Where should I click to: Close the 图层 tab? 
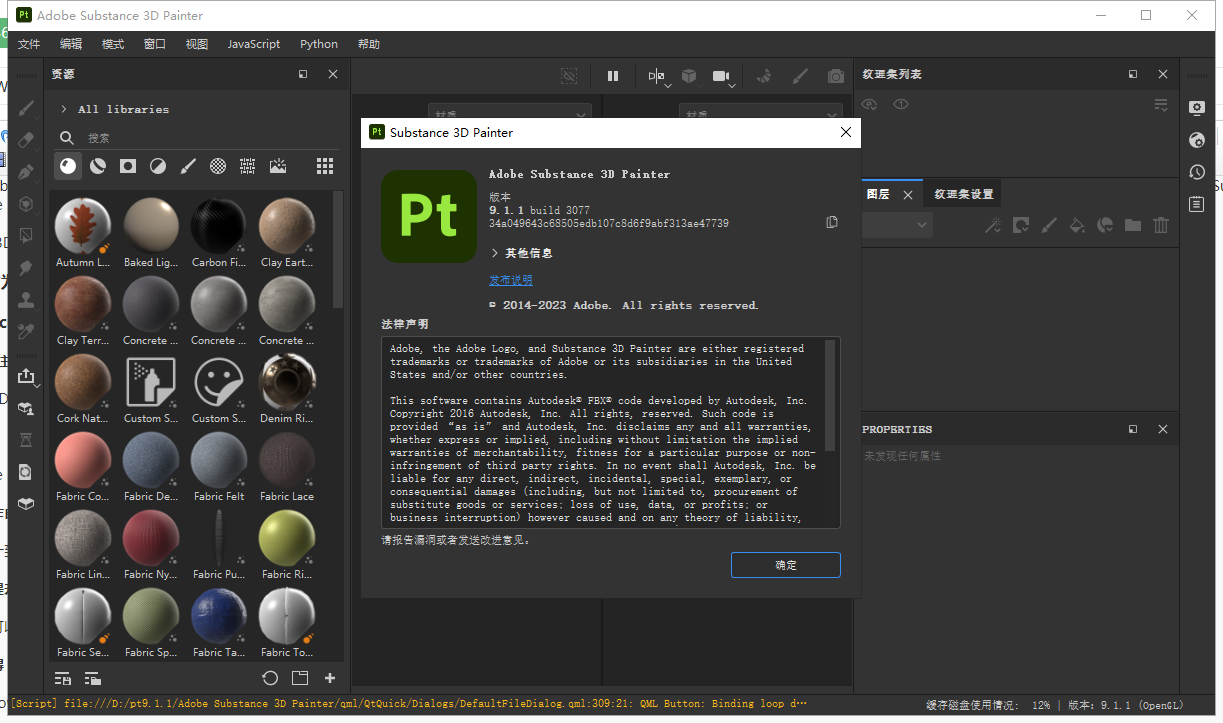[908, 194]
